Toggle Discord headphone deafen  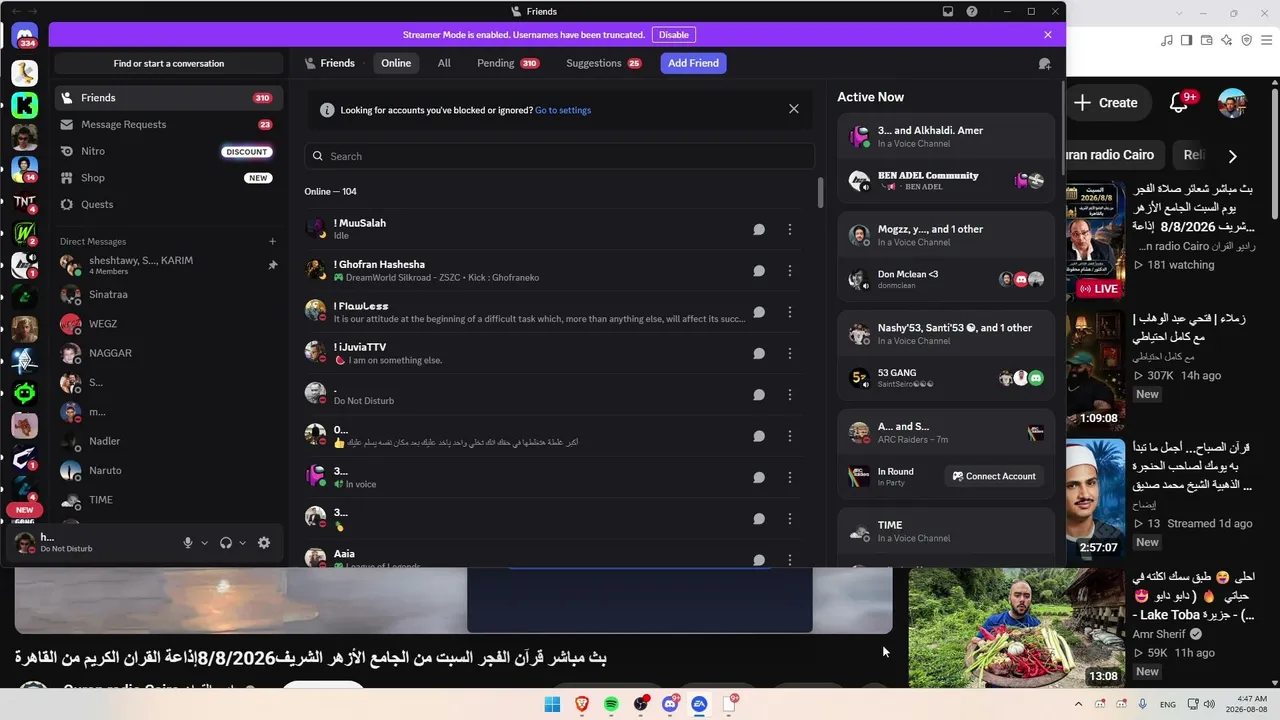click(226, 543)
